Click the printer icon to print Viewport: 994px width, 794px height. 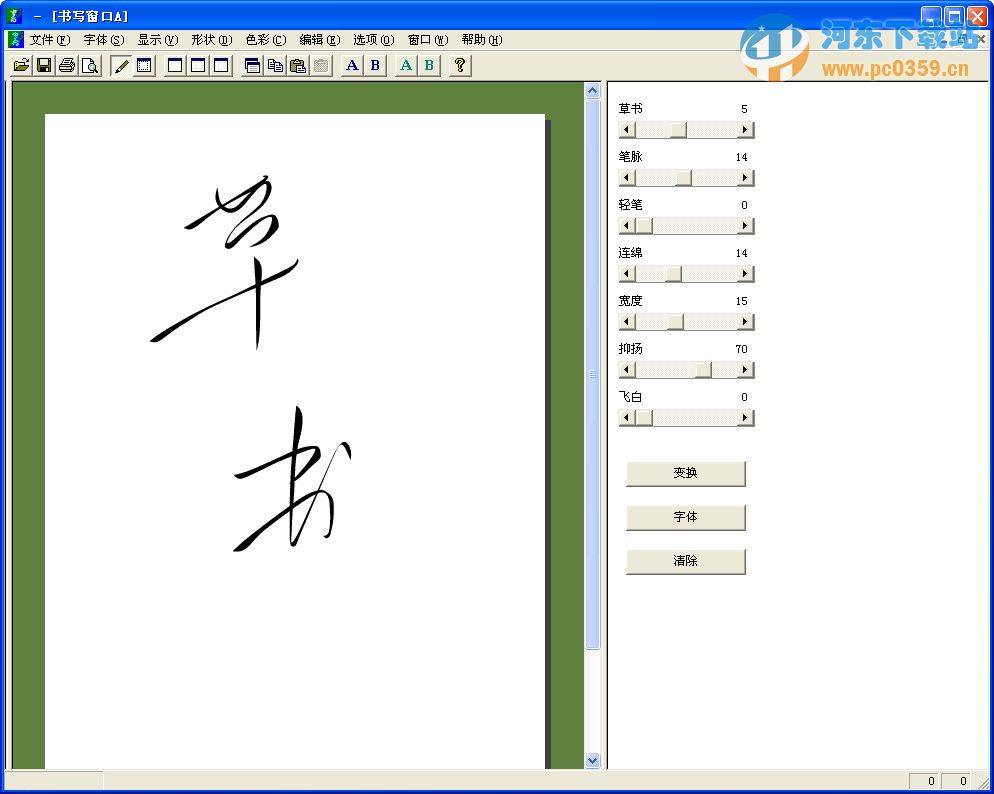(x=67, y=65)
